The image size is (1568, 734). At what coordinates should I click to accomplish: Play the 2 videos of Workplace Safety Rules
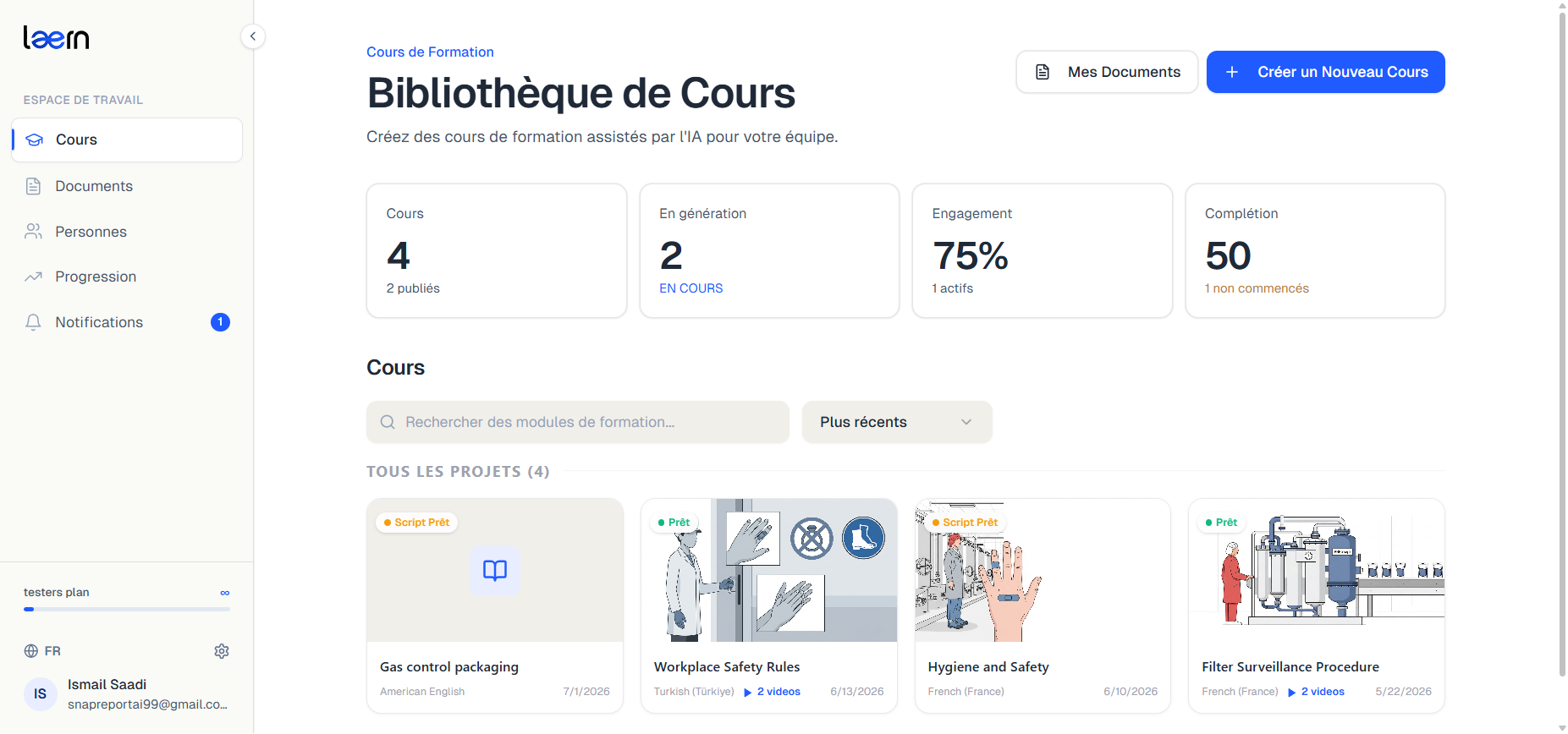pyautogui.click(x=772, y=692)
